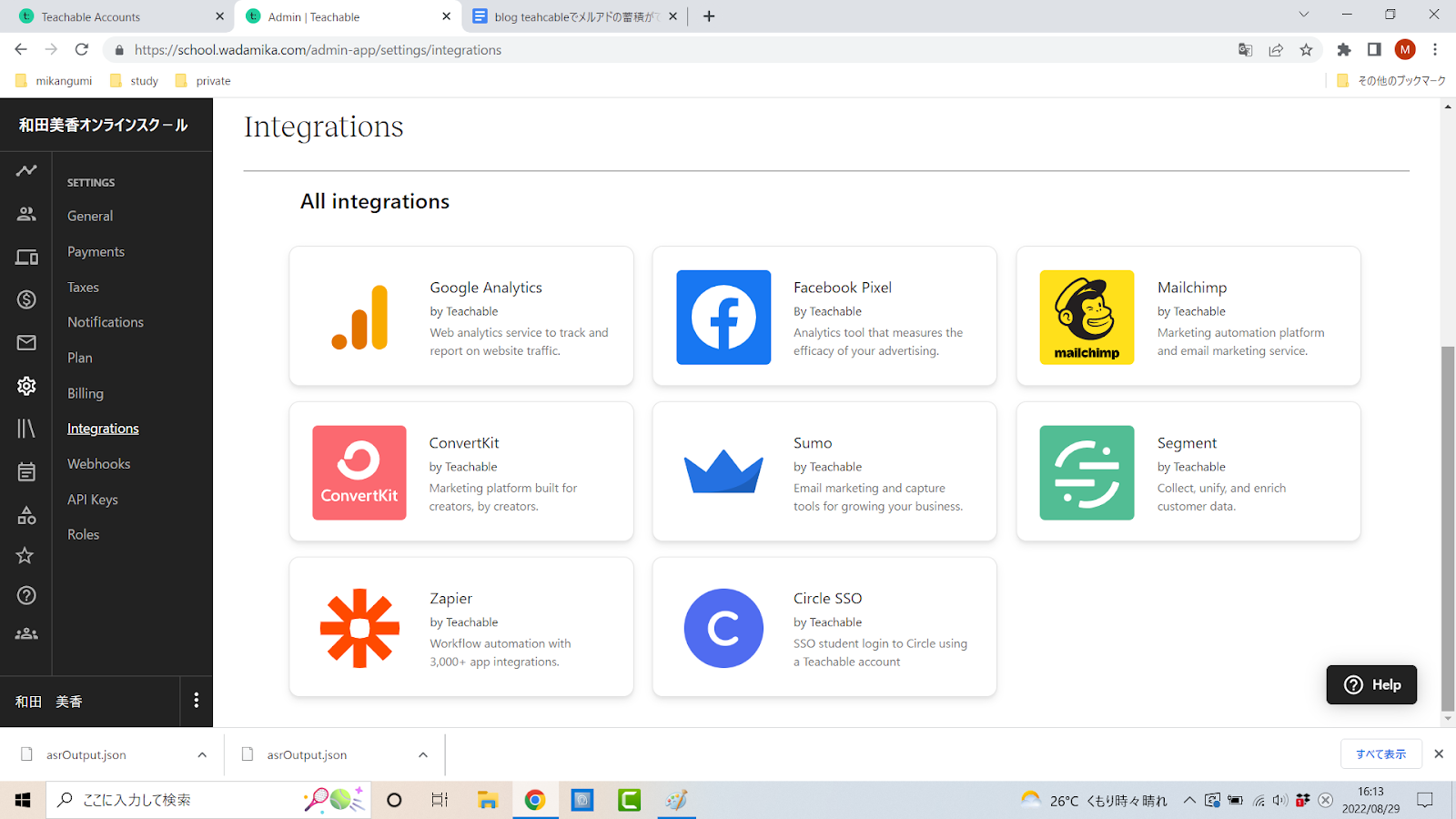Open File Explorer from the taskbar
This screenshot has width=1456, height=819.
[x=488, y=800]
